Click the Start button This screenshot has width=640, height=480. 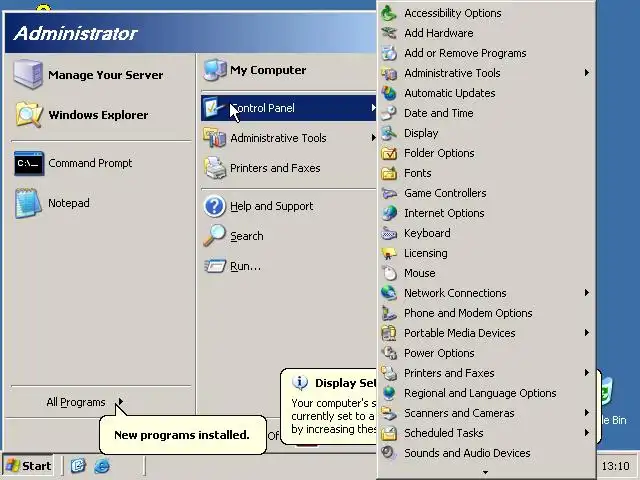[x=29, y=466]
